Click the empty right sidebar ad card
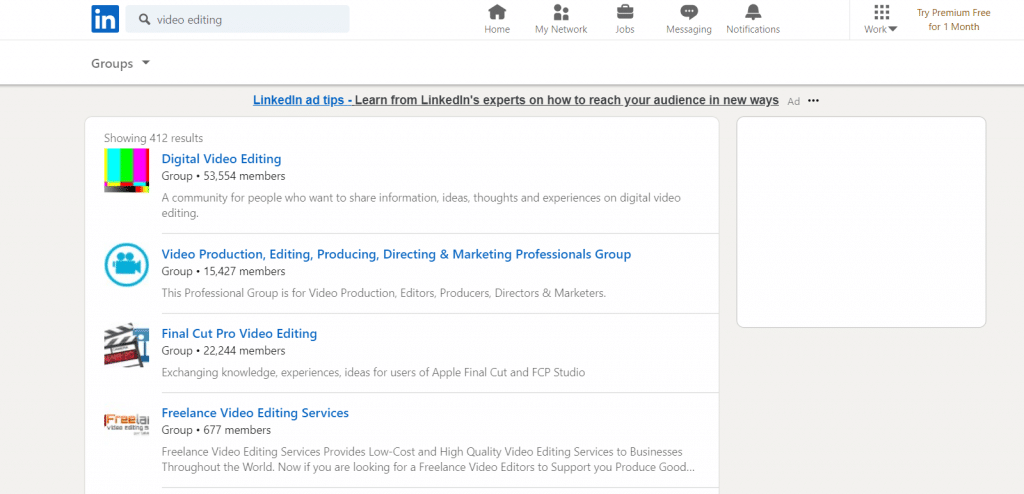This screenshot has width=1024, height=494. click(x=861, y=222)
